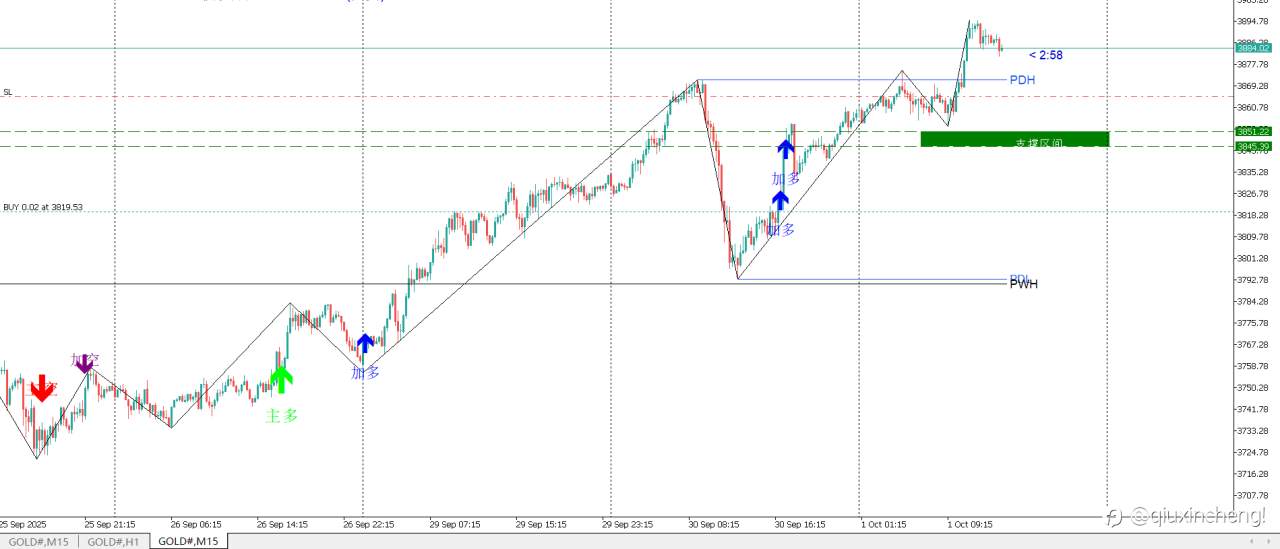Click price axis value 3826.78

pyautogui.click(x=1254, y=194)
